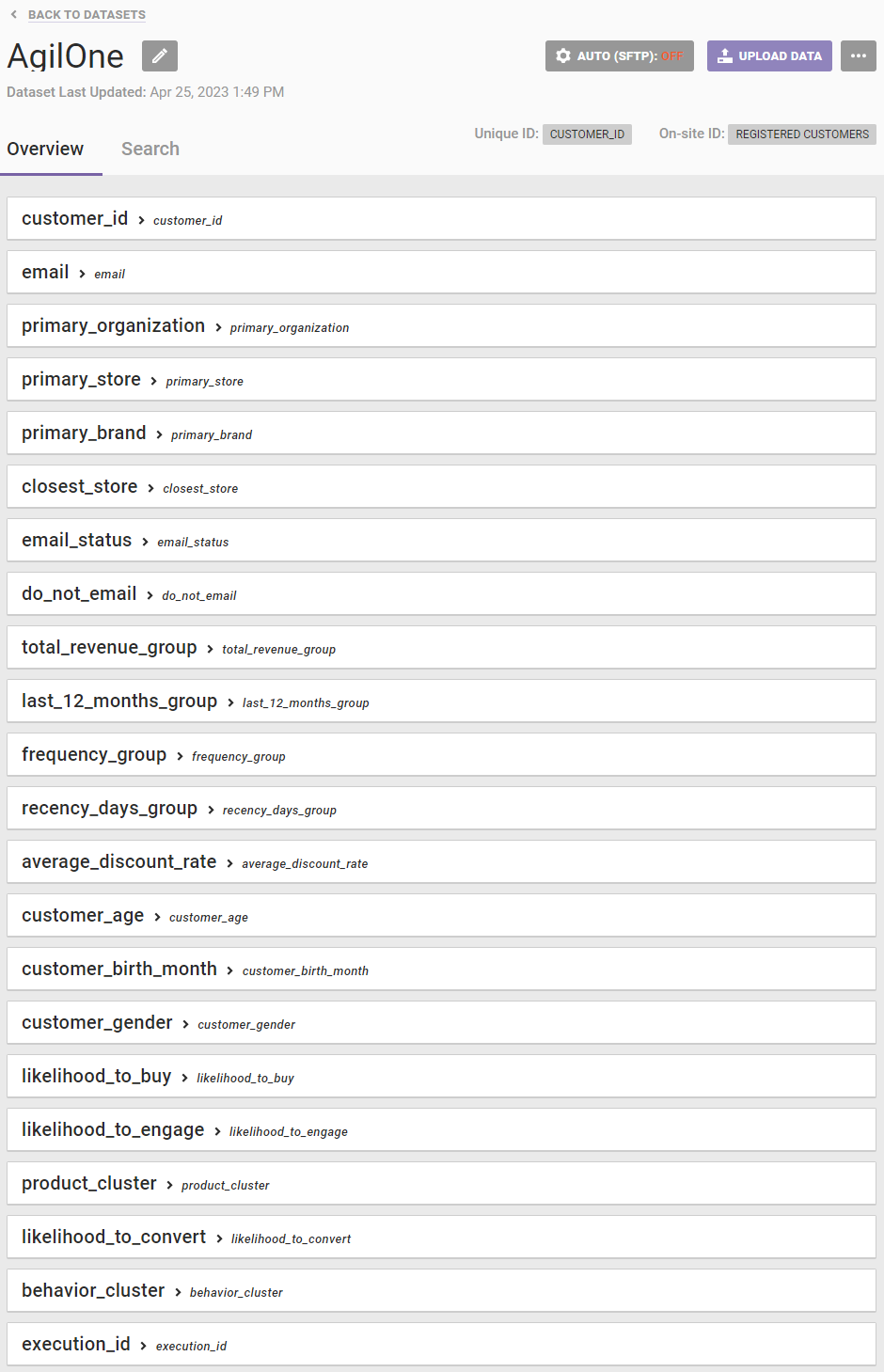The image size is (884, 1372).
Task: Open the customer_gender field row
Action: pyautogui.click(x=441, y=1022)
